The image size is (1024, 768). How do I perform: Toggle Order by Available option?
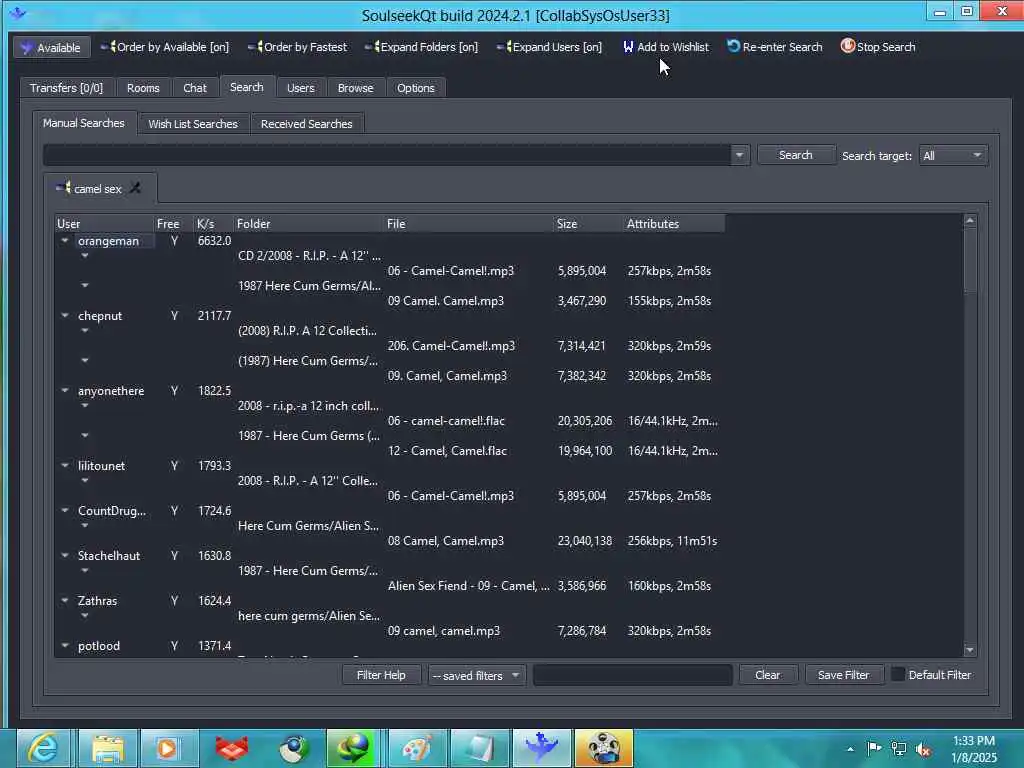[165, 47]
